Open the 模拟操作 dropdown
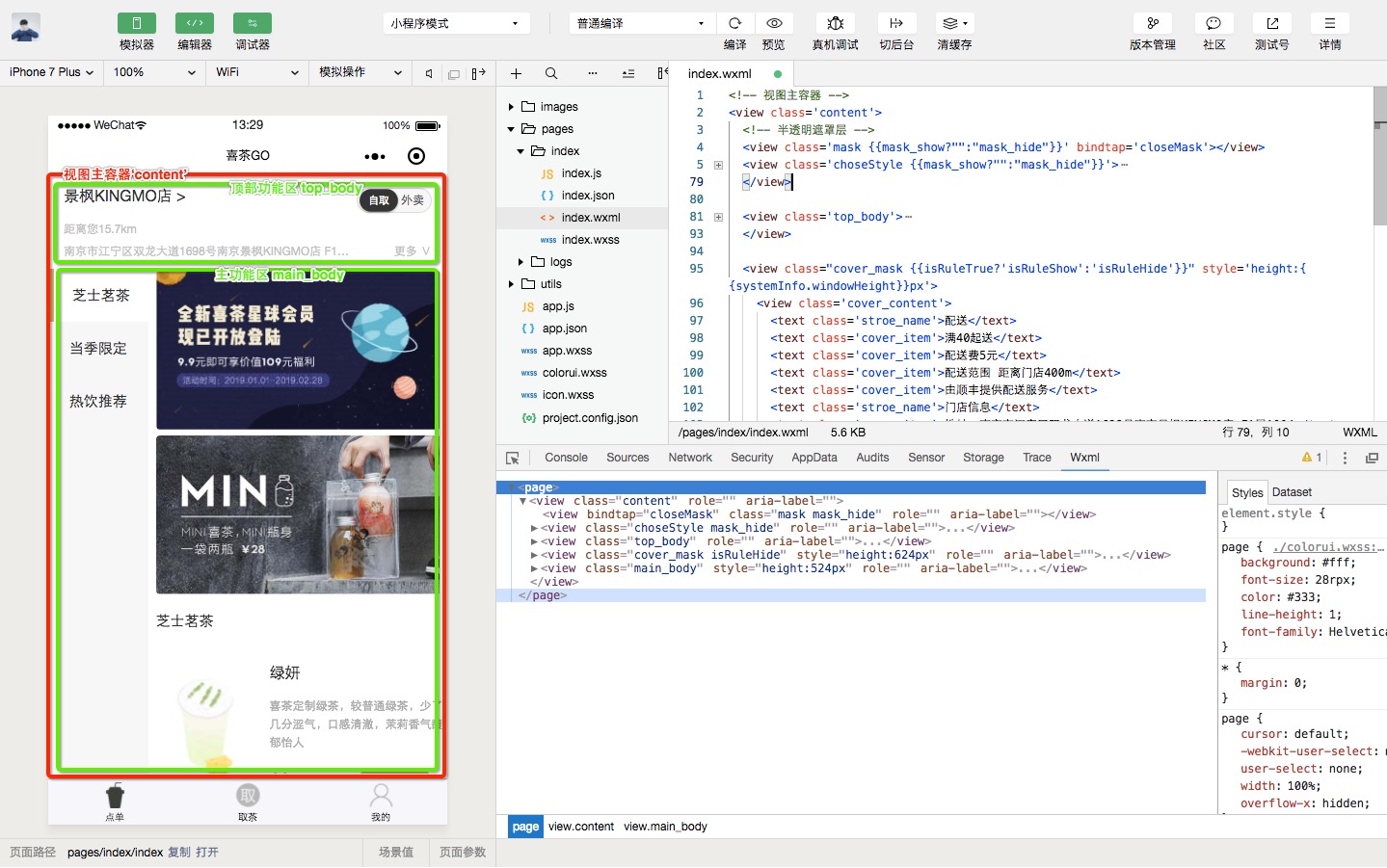 coord(360,72)
